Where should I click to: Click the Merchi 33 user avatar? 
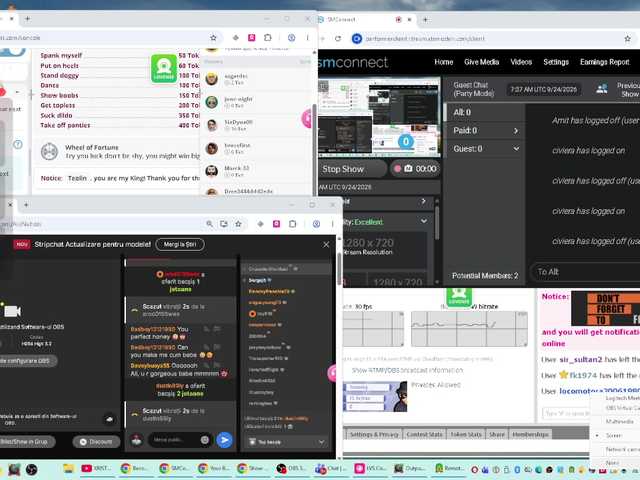(x=211, y=171)
